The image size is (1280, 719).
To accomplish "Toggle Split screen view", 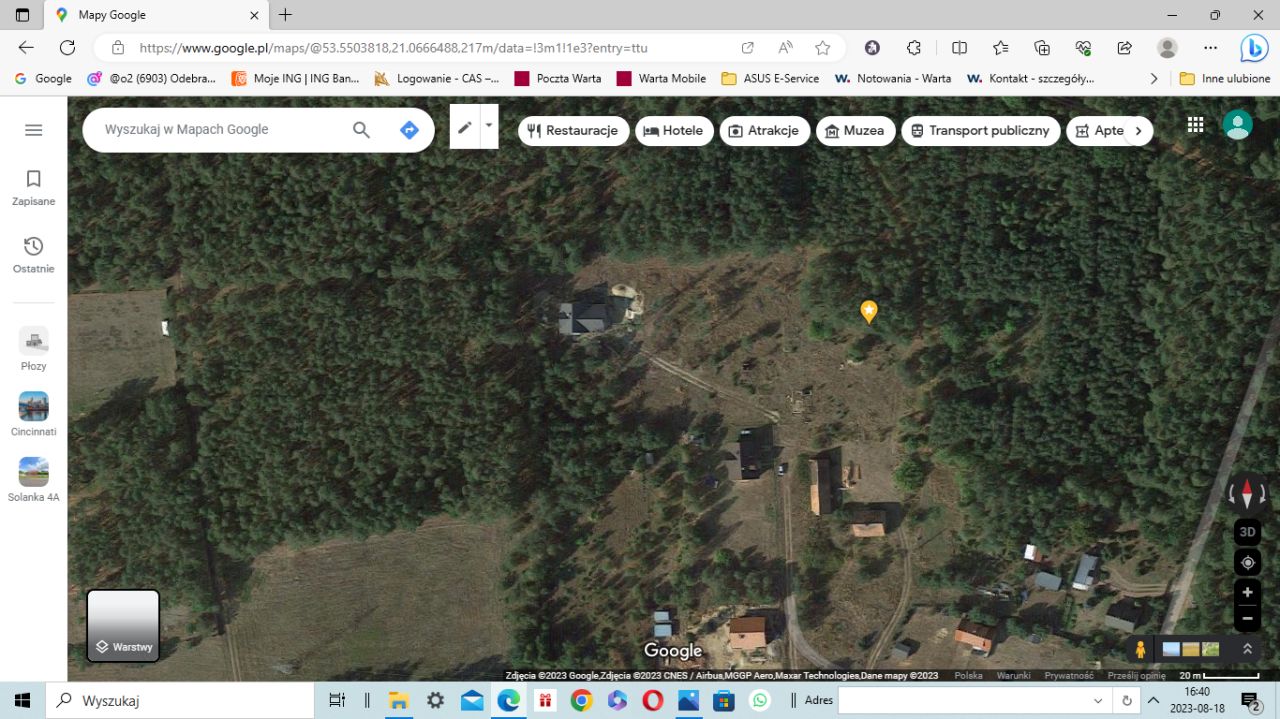I will click(959, 47).
